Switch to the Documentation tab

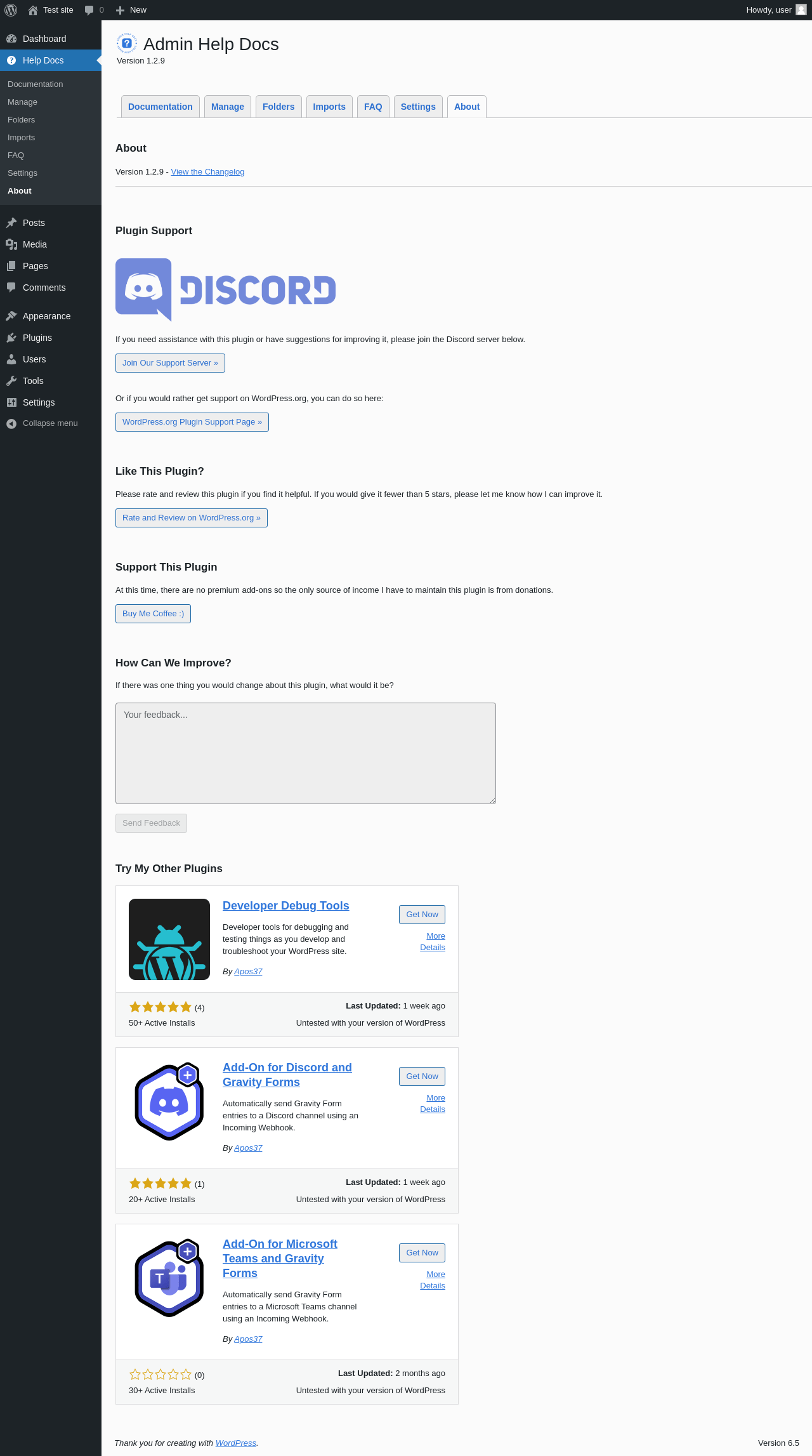tap(160, 107)
